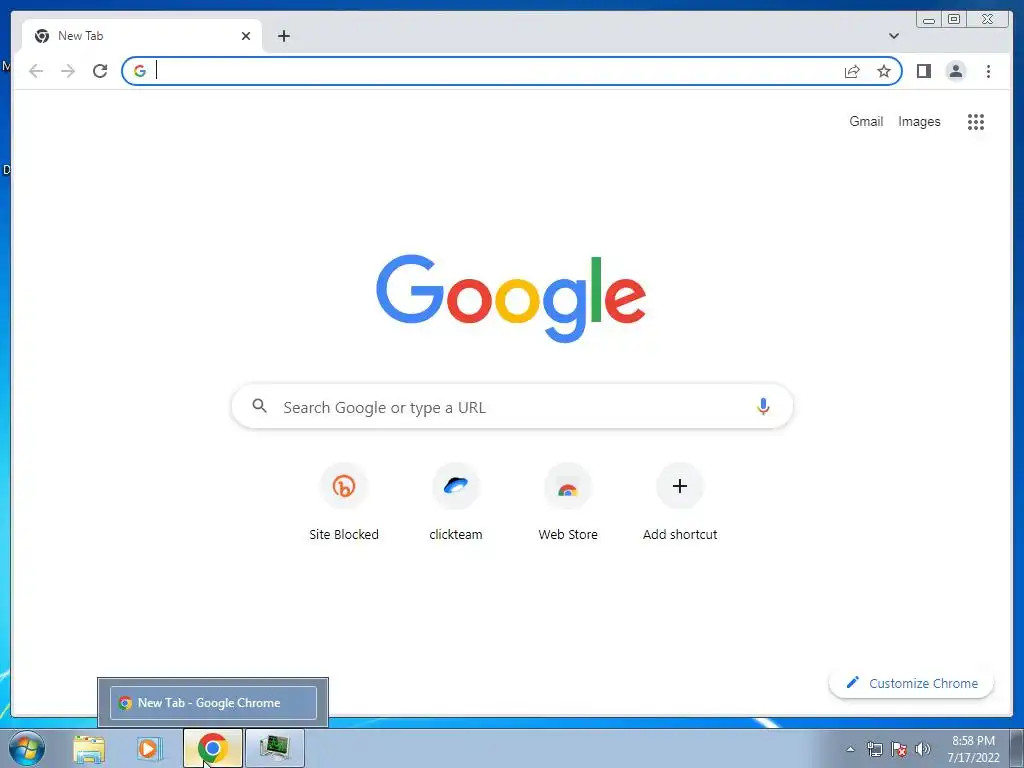Select the New Tab - Google Chrome preview
Screen dimensions: 1024x768
coord(214,703)
